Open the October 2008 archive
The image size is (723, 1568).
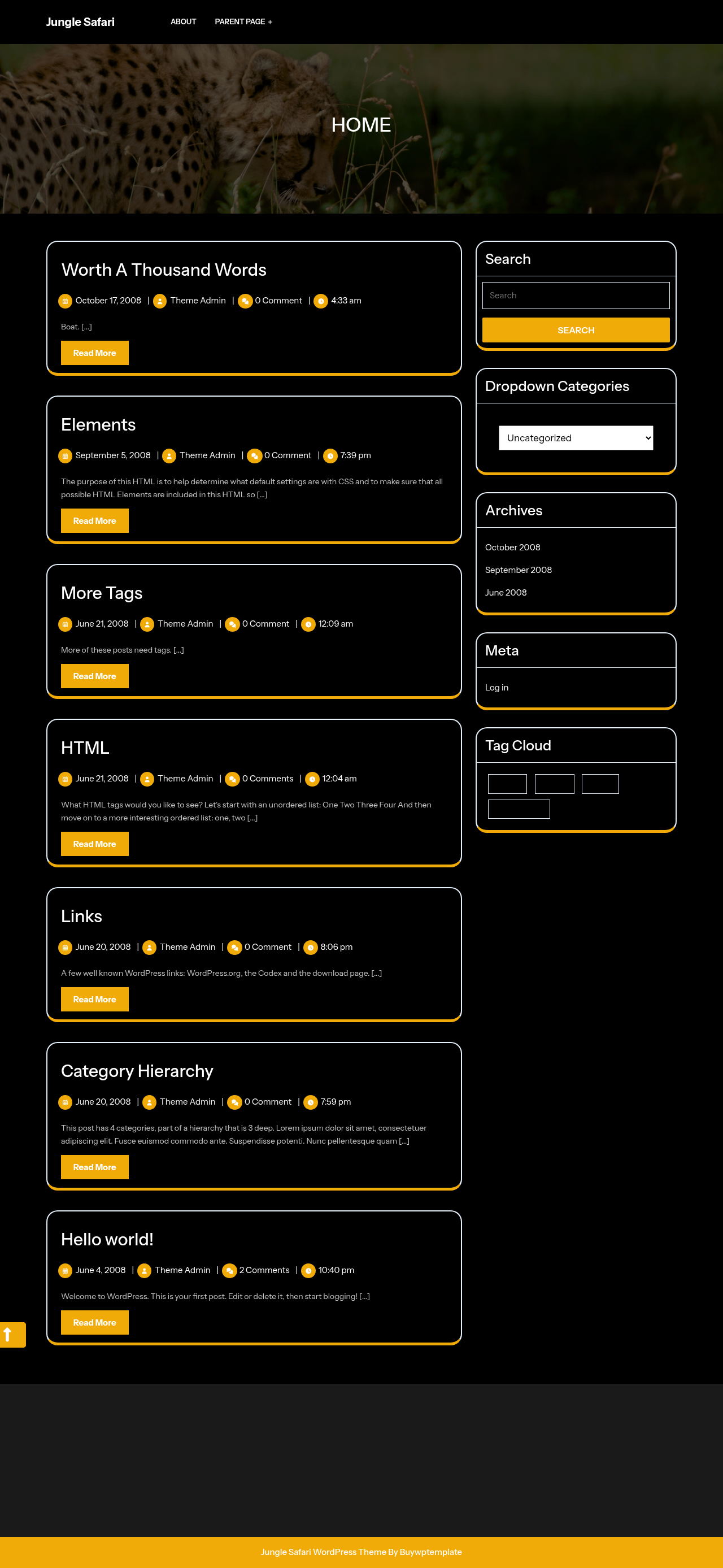[512, 547]
